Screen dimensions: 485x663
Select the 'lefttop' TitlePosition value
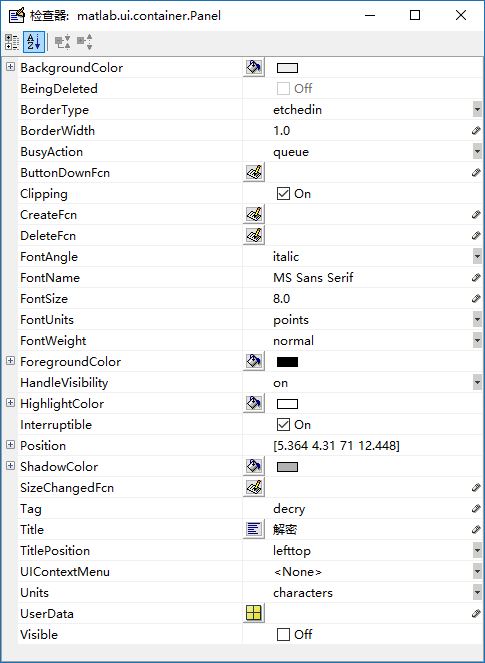(x=292, y=551)
